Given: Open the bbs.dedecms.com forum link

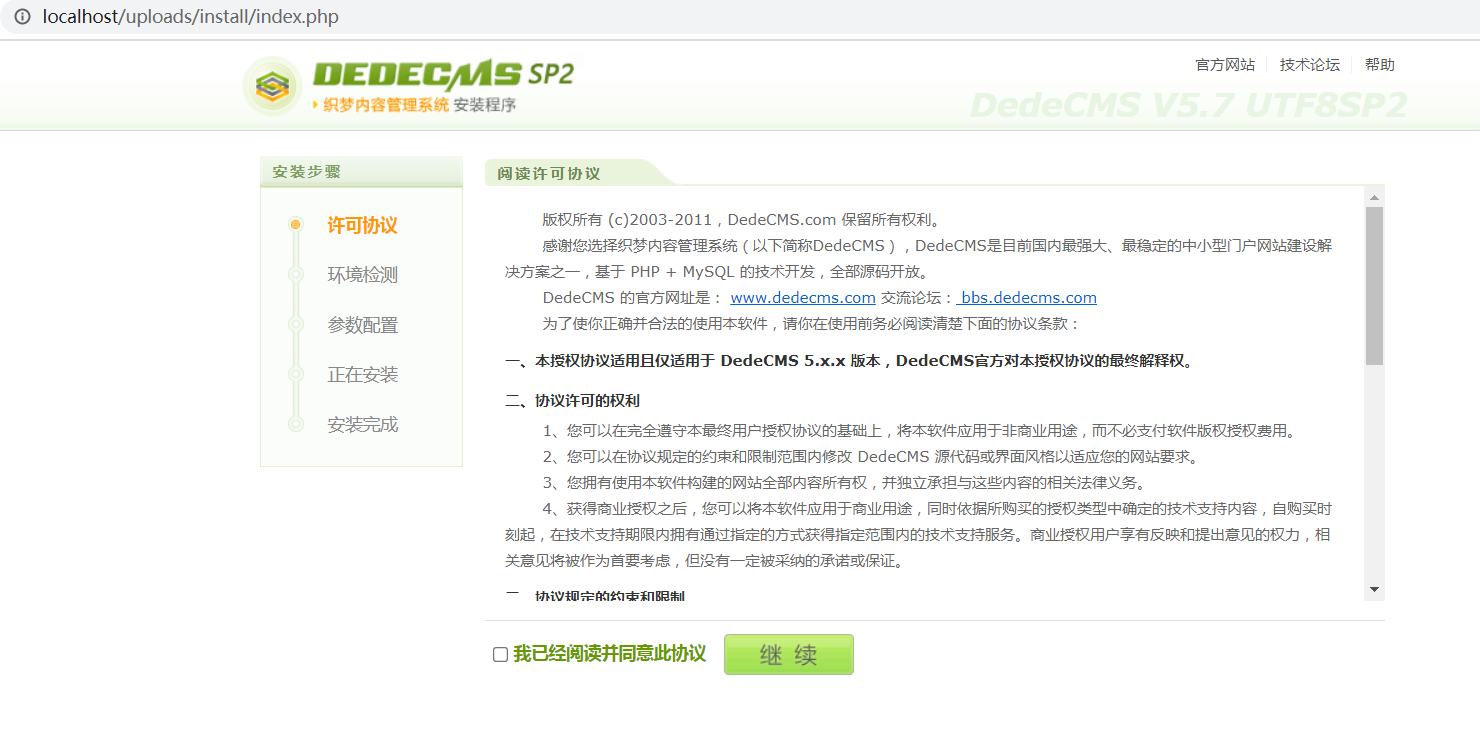Looking at the screenshot, I should coord(1027,297).
